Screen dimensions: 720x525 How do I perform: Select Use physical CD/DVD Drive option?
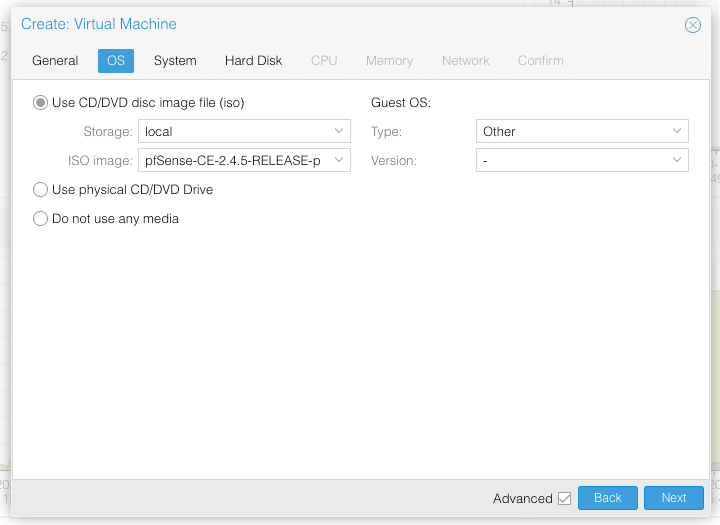41,189
